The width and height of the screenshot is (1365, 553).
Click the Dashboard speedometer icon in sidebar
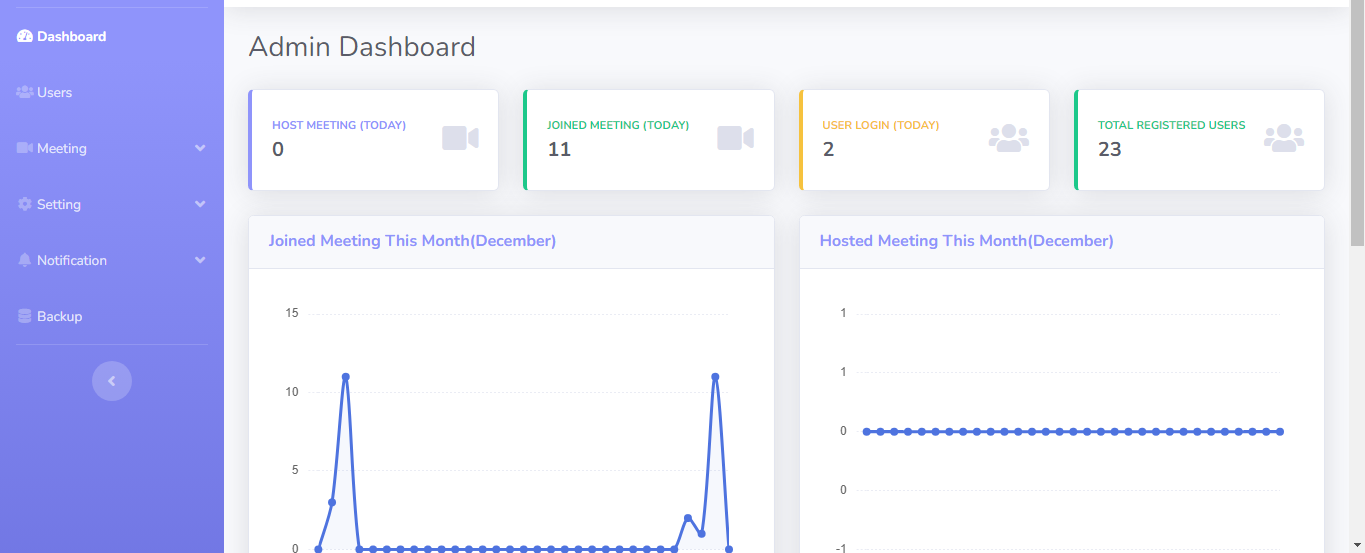[x=25, y=37]
